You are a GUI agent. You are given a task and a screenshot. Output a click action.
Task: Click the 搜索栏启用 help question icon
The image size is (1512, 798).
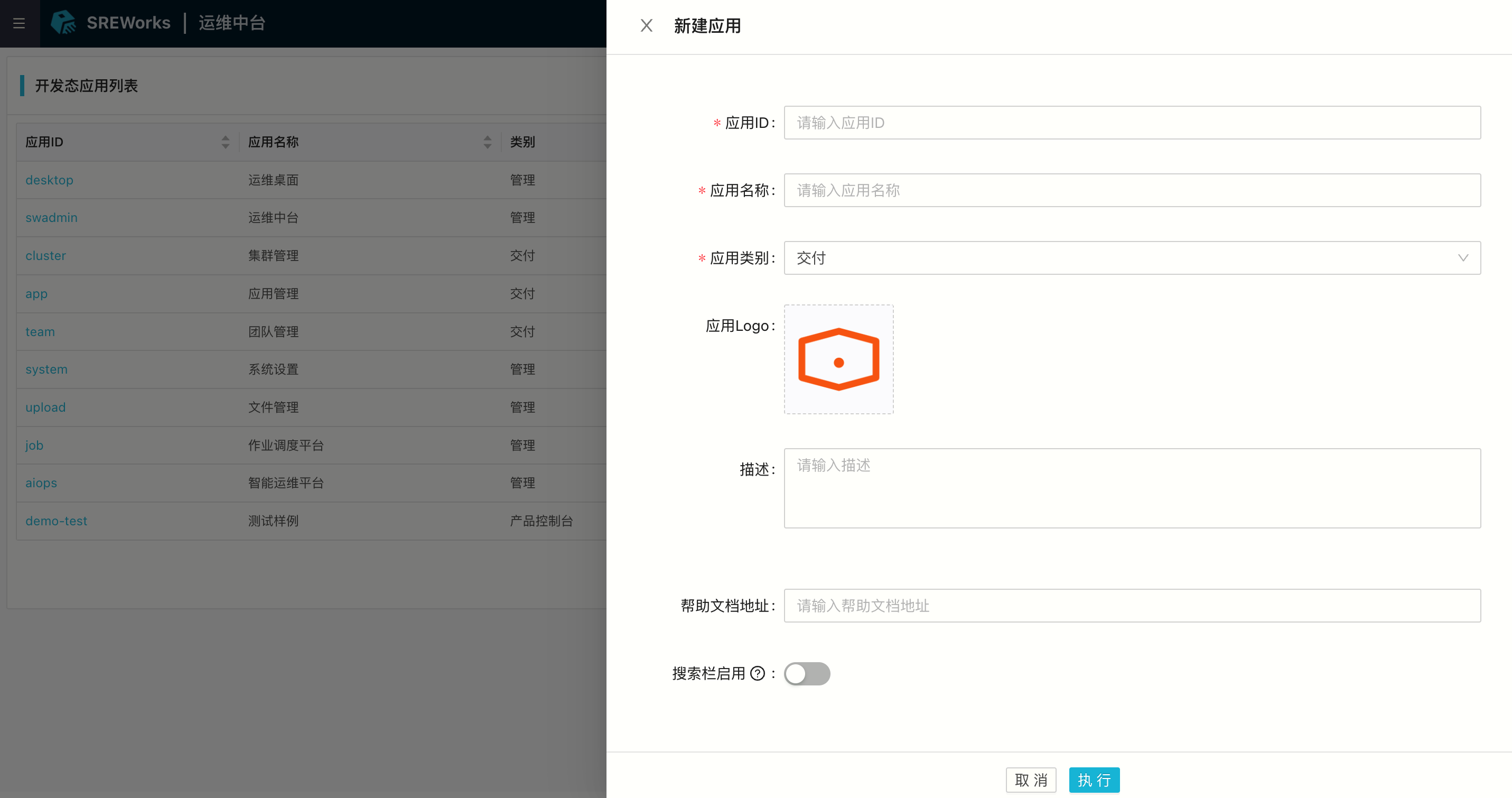(x=758, y=673)
